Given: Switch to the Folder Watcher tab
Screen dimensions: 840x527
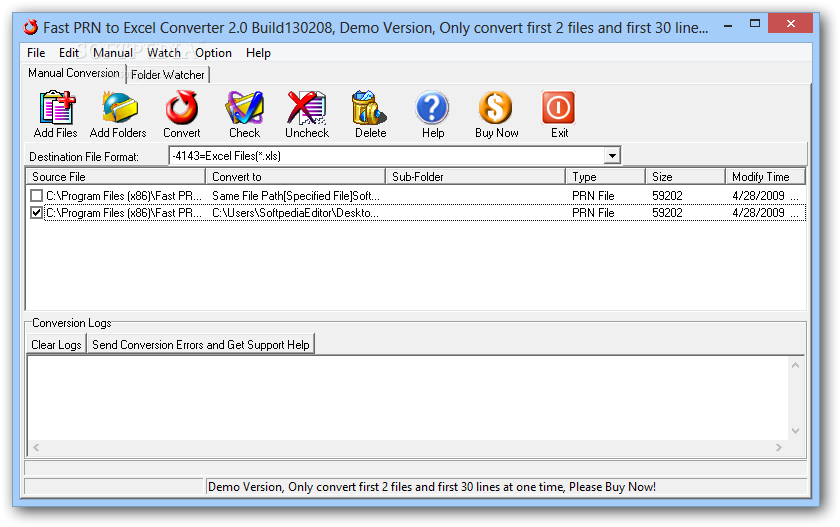Looking at the screenshot, I should tap(168, 75).
